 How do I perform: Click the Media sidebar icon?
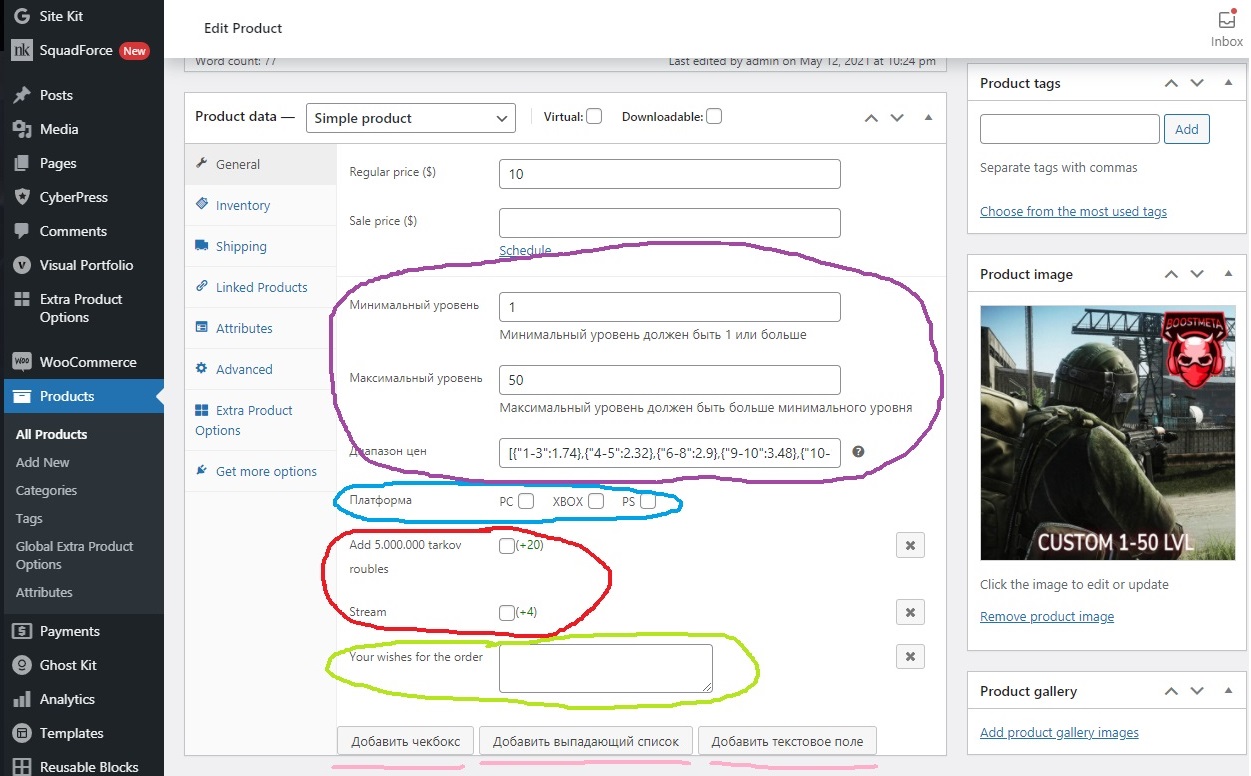pos(21,129)
